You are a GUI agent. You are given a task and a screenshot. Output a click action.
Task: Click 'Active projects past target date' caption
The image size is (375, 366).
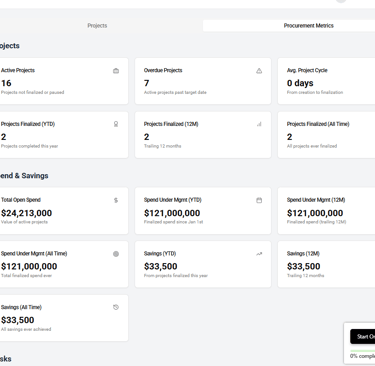click(x=175, y=92)
